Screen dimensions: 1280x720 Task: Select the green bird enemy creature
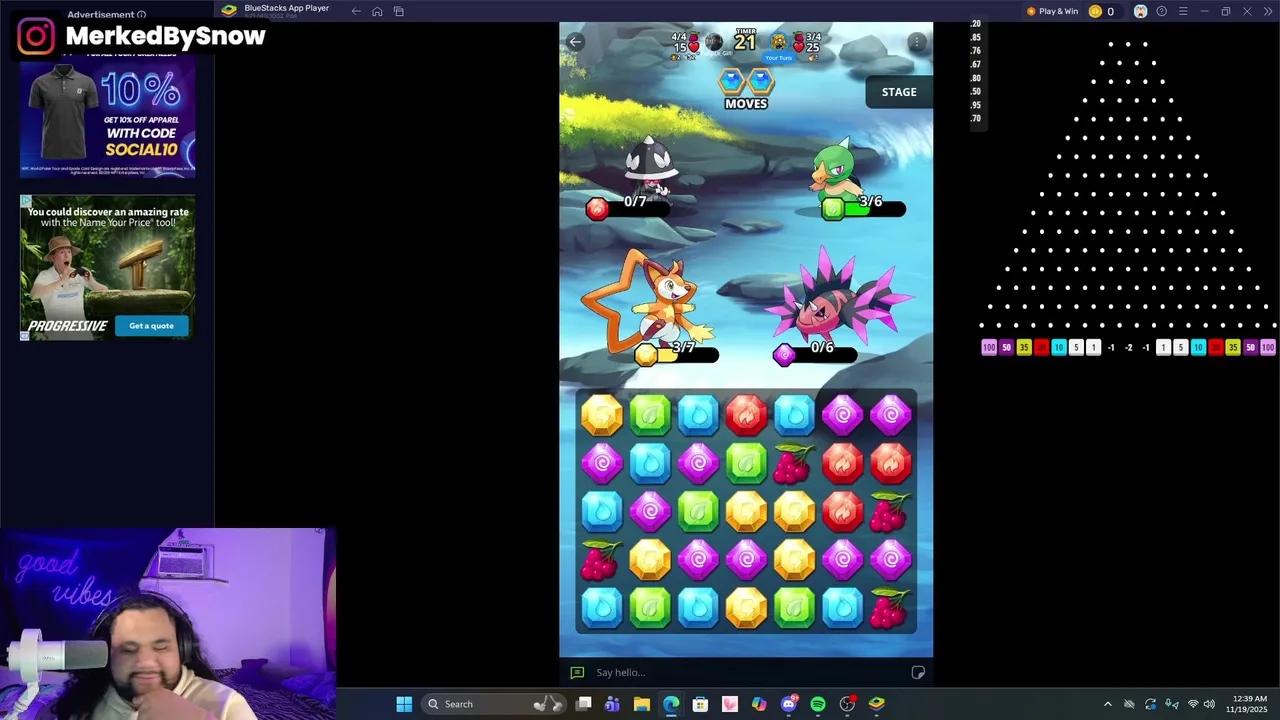[x=836, y=170]
